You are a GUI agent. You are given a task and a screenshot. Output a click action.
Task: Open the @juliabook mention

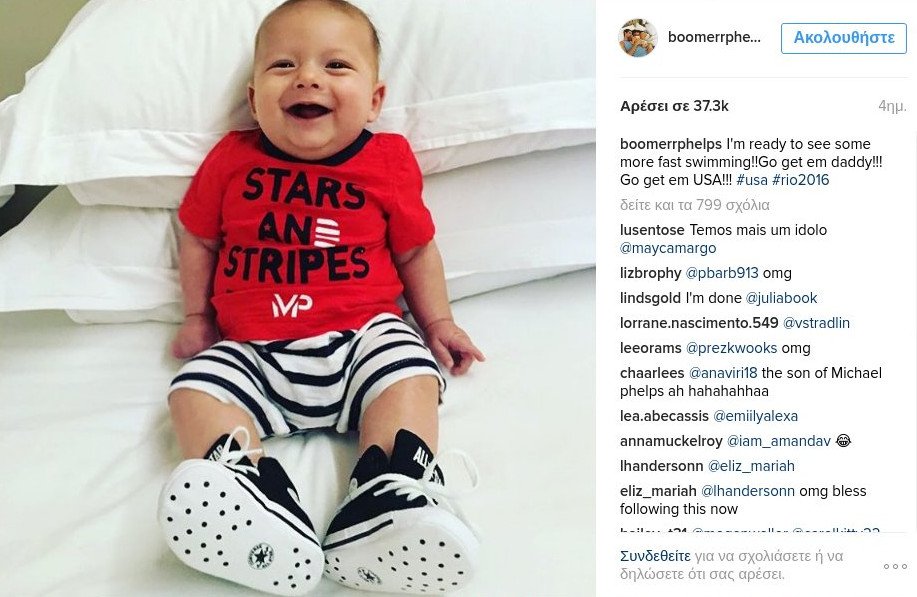pos(781,298)
